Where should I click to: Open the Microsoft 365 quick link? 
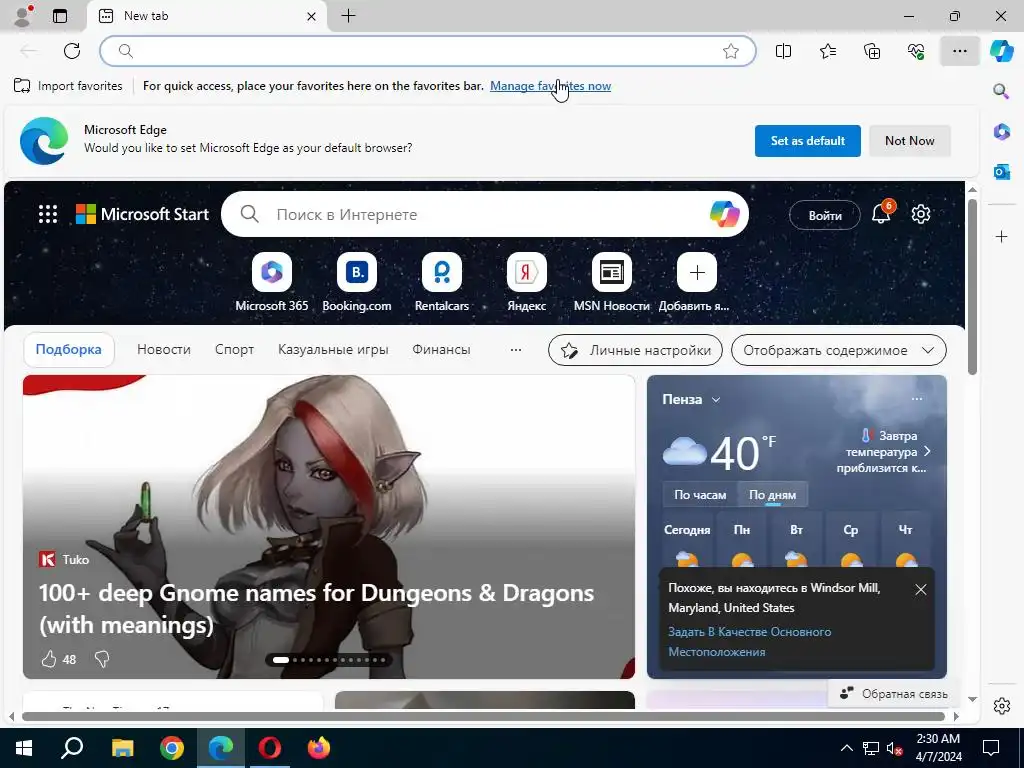point(272,283)
